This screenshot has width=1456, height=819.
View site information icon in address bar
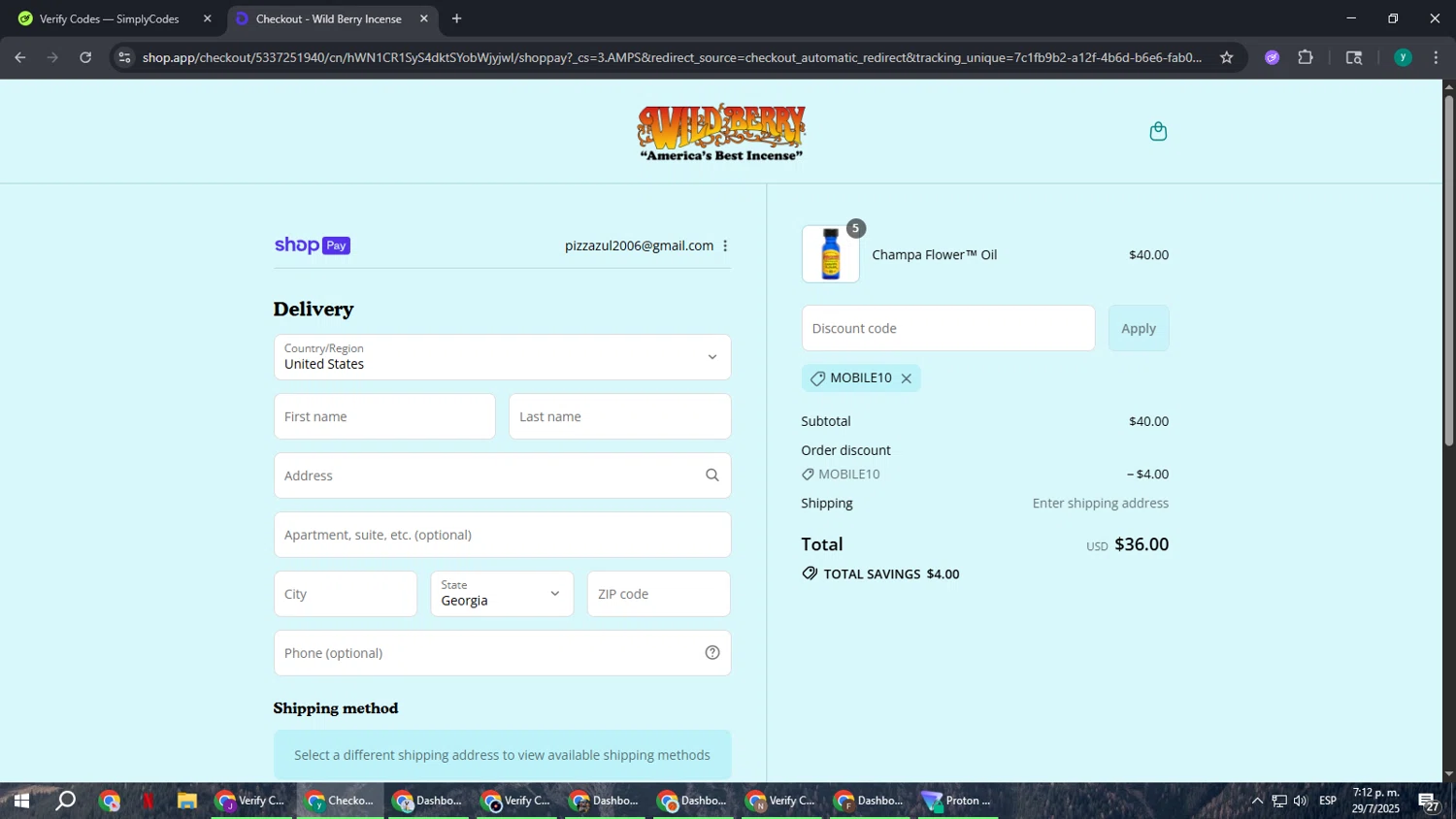click(124, 57)
